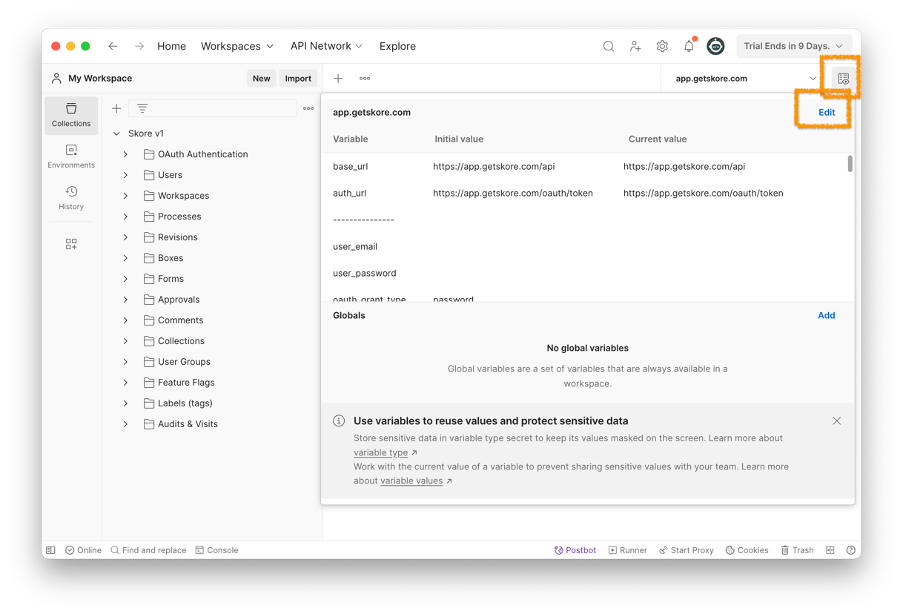Viewport: 904px width, 614px height.
Task: Go forward with the right arrow
Action: click(x=139, y=46)
